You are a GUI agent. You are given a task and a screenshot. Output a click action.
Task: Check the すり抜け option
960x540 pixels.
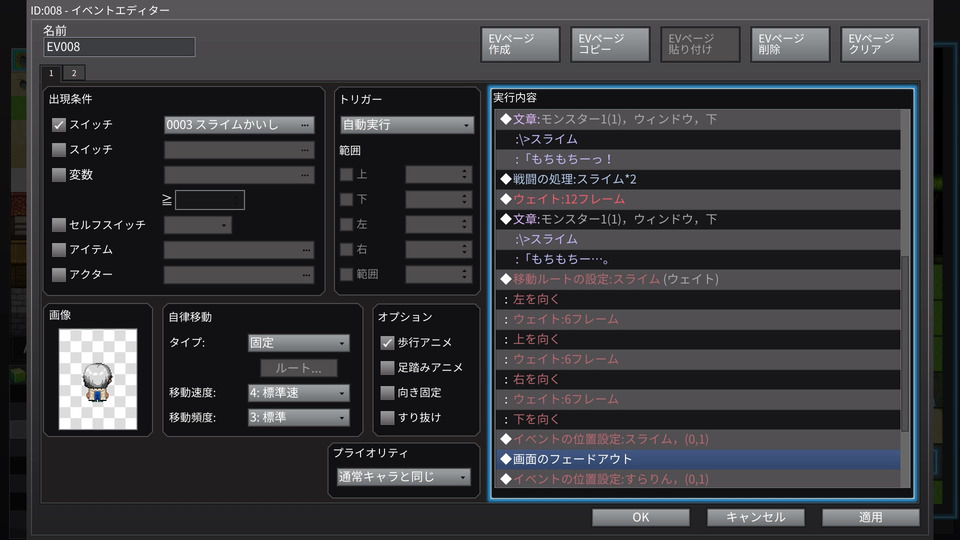(x=387, y=418)
